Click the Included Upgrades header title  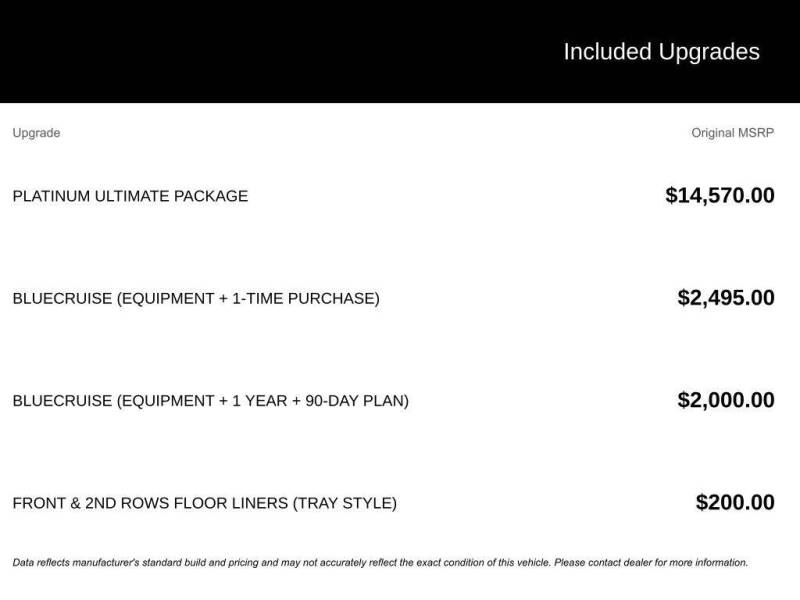tap(661, 52)
